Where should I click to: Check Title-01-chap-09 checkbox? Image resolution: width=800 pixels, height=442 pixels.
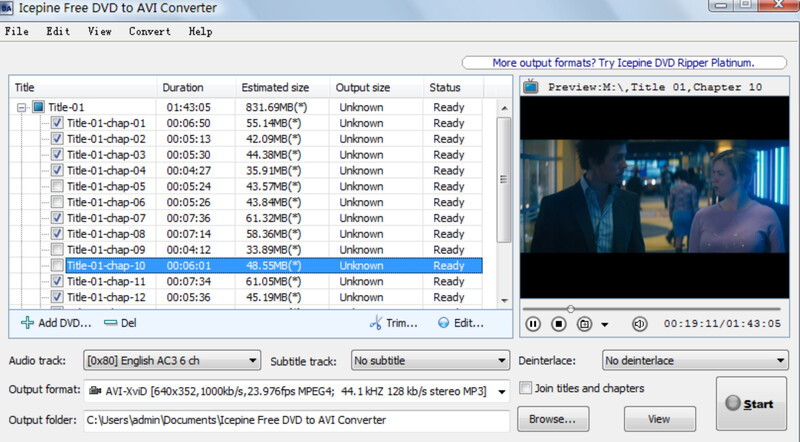point(57,250)
